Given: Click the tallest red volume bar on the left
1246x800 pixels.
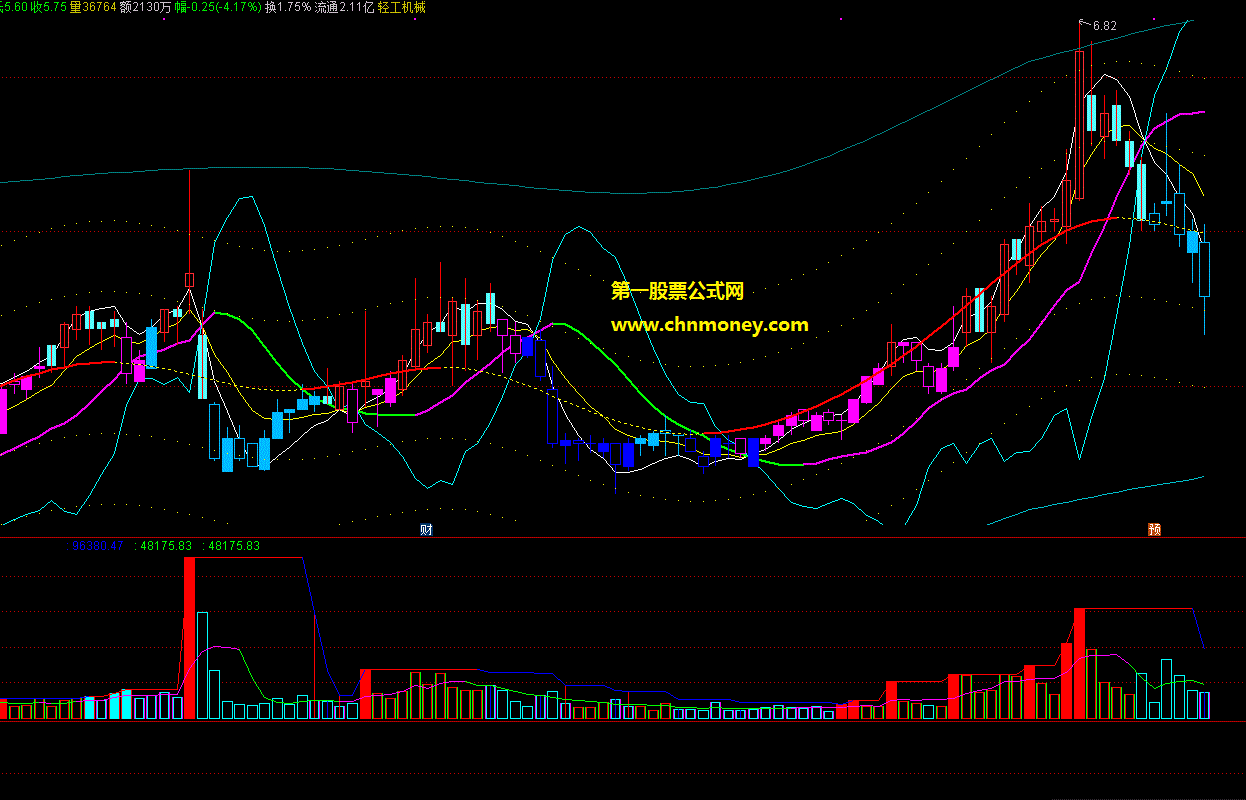Looking at the screenshot, I should [x=189, y=638].
